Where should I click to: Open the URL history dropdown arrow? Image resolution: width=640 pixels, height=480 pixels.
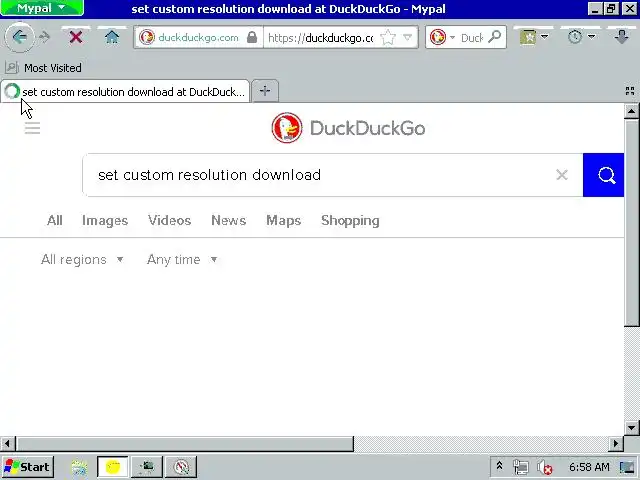407,38
